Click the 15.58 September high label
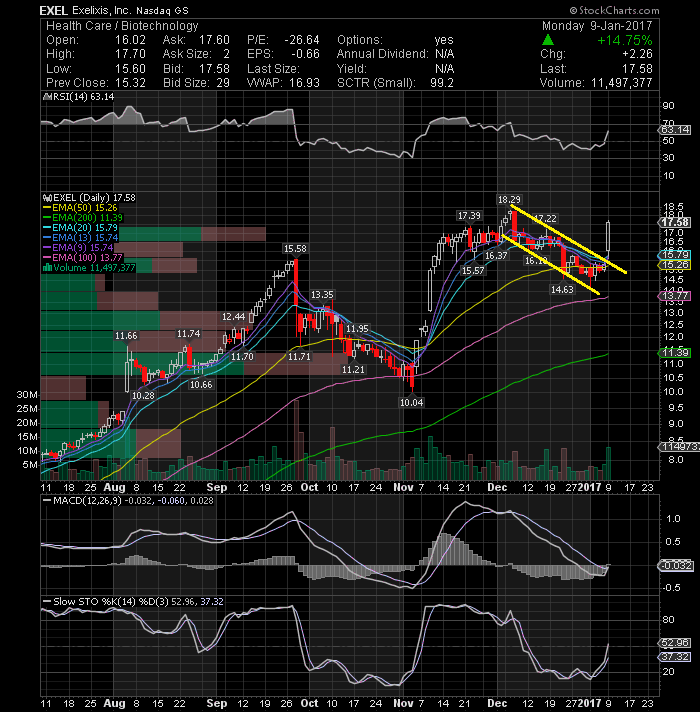Image resolution: width=700 pixels, height=712 pixels. pyautogui.click(x=295, y=249)
